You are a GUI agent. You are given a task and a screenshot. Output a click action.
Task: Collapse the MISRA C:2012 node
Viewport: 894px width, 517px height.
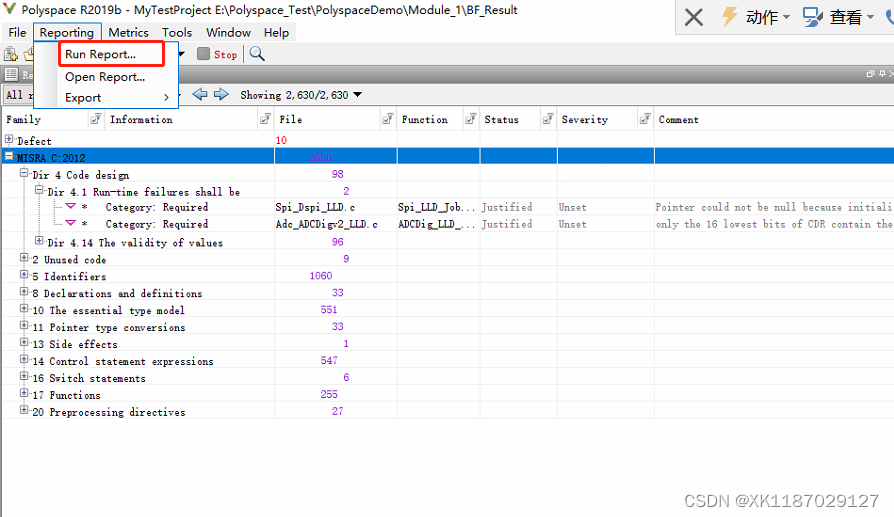click(x=9, y=156)
